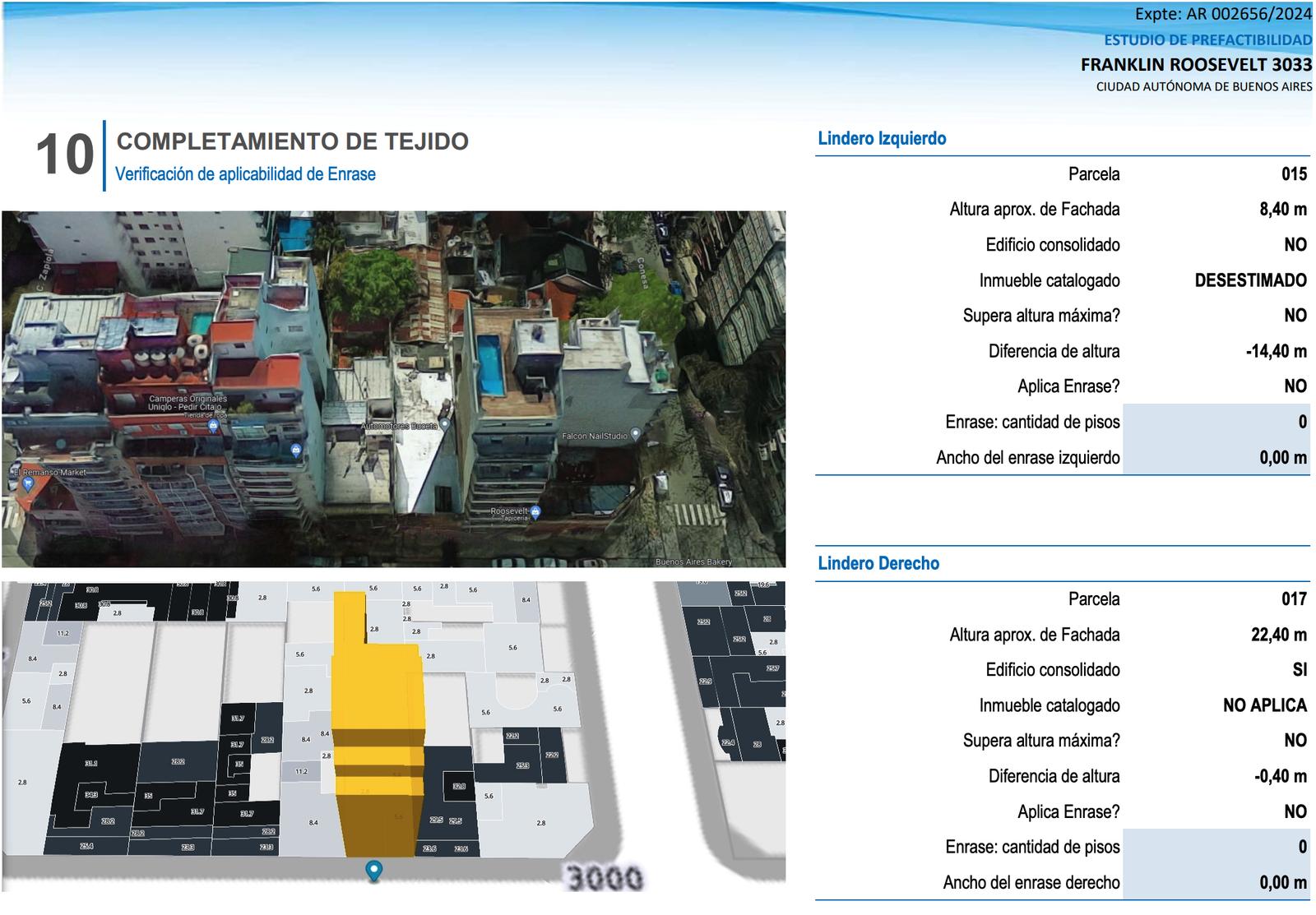Click the 'Lindero Izquierdo' section heading
Viewport: 1316px width, 915px height.
tap(882, 138)
